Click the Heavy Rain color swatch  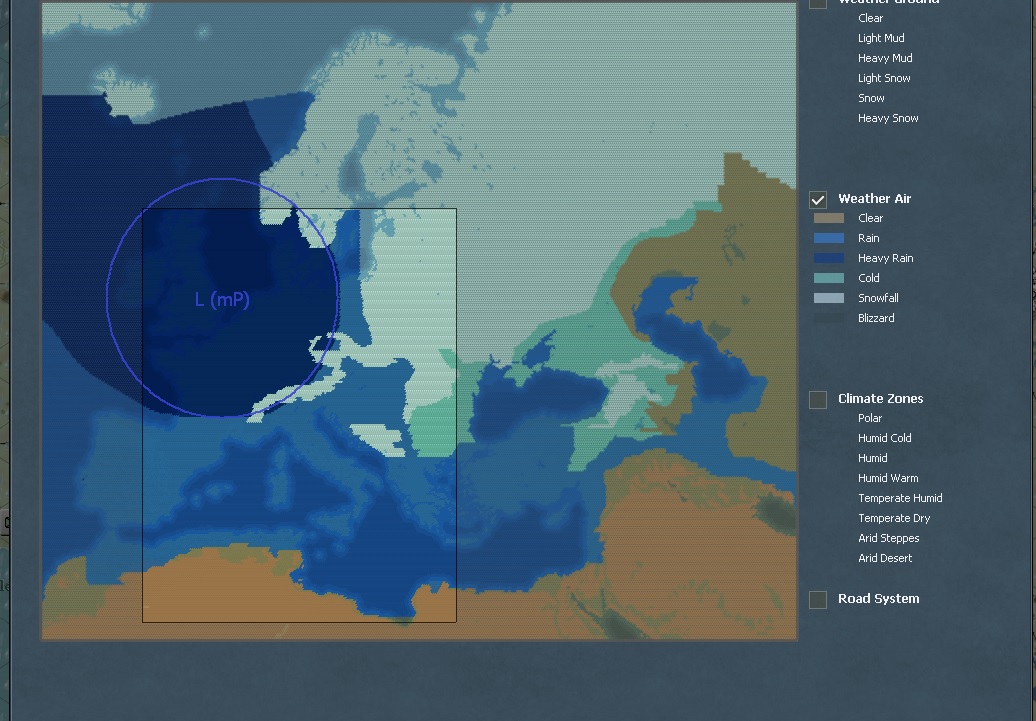coord(829,258)
